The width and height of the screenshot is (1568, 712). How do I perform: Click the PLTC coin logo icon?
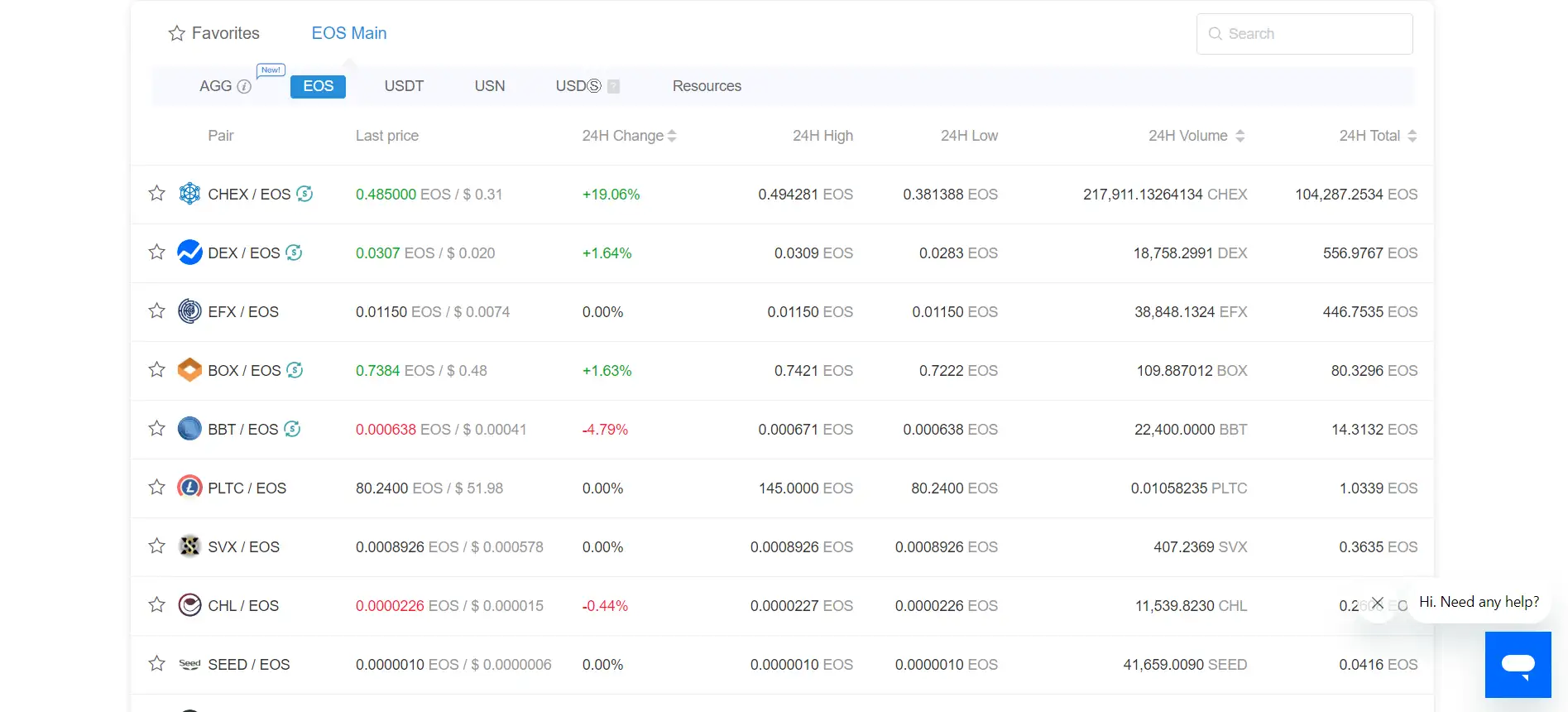point(189,488)
